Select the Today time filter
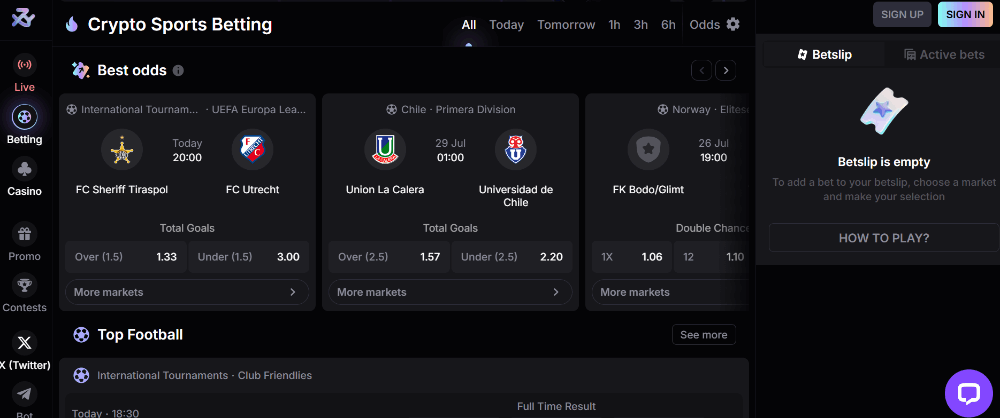Viewport: 1000px width, 418px height. coord(506,24)
